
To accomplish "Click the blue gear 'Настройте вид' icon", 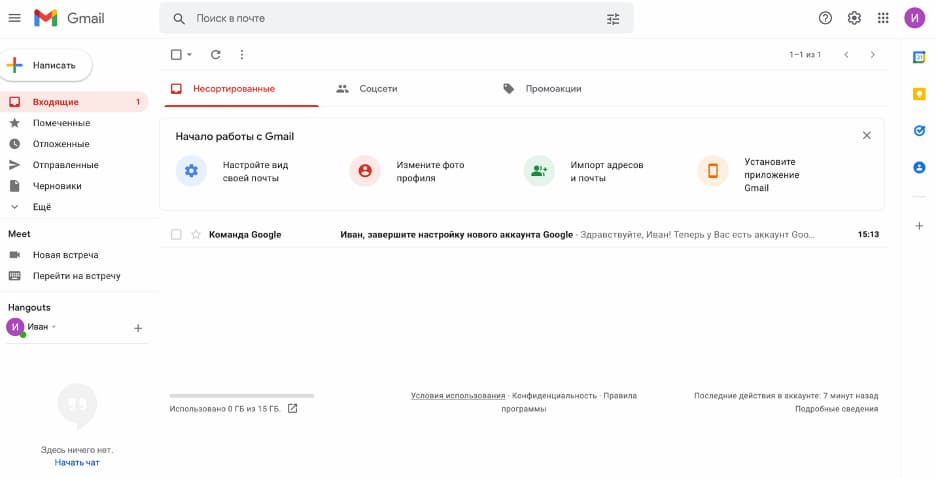I will (x=191, y=171).
